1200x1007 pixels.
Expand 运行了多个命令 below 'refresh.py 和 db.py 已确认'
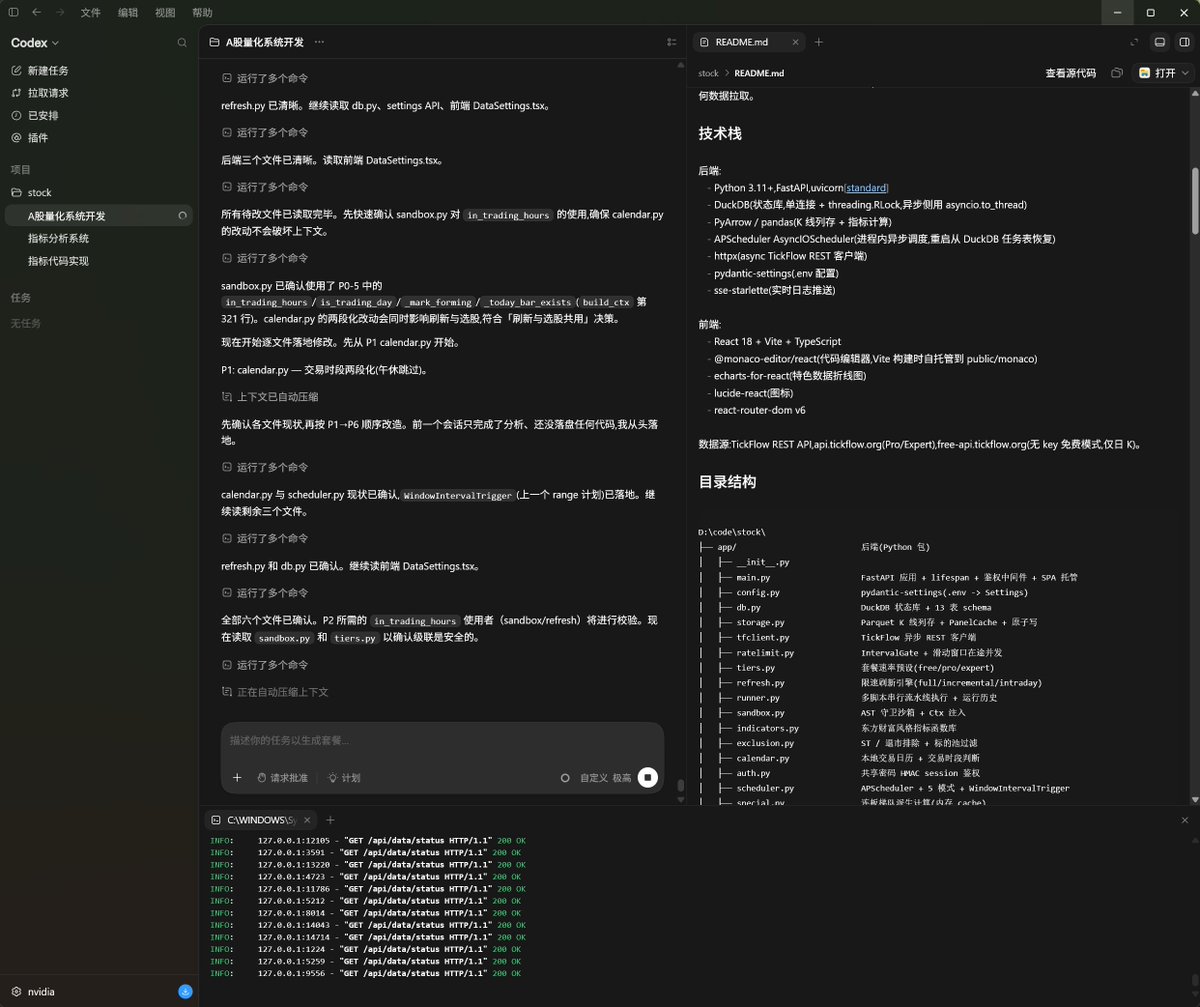click(265, 593)
